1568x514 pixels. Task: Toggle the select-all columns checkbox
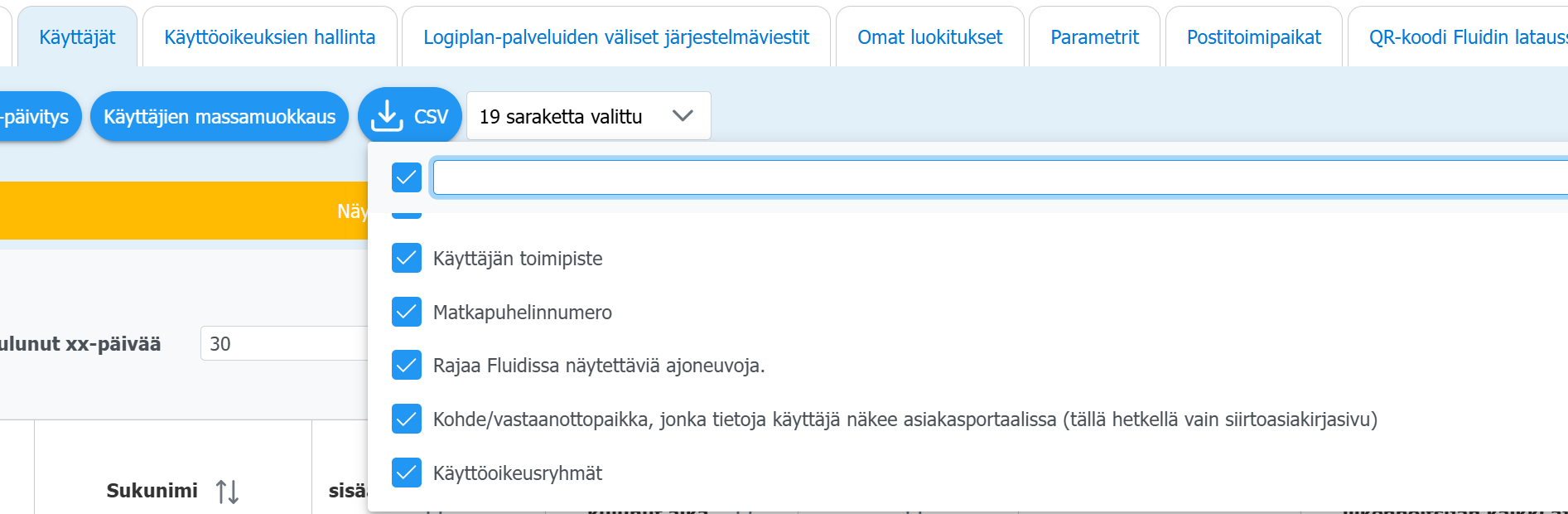pos(407,177)
